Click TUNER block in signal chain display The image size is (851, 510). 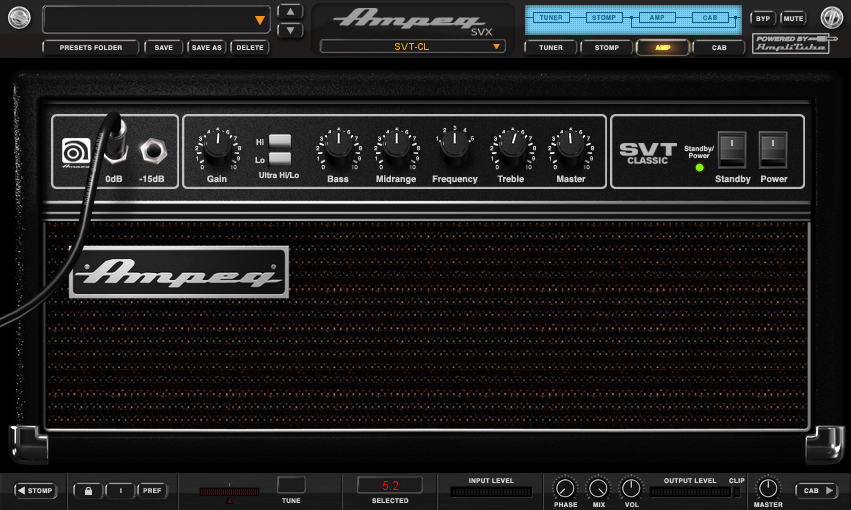click(x=551, y=18)
